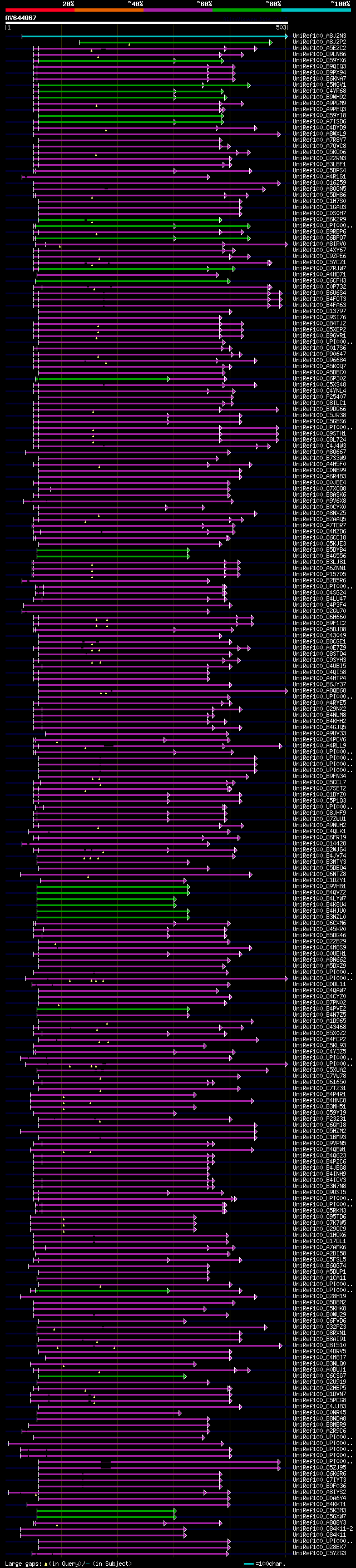Select the UniRef100_Q5KQ06 entry
This screenshot has width=356, height=1568.
(x=319, y=152)
